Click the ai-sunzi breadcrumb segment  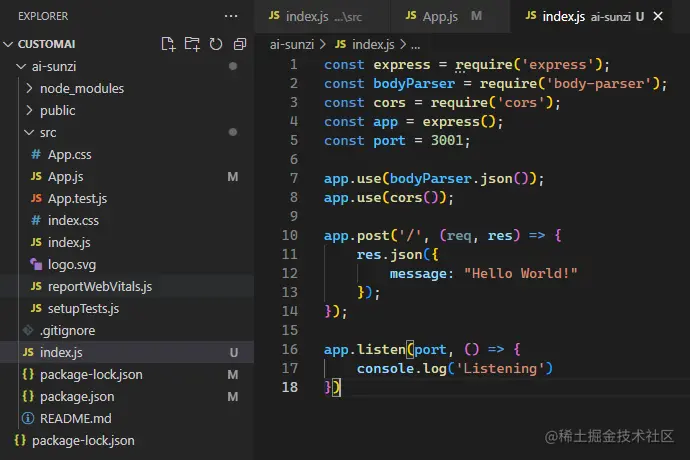(292, 44)
